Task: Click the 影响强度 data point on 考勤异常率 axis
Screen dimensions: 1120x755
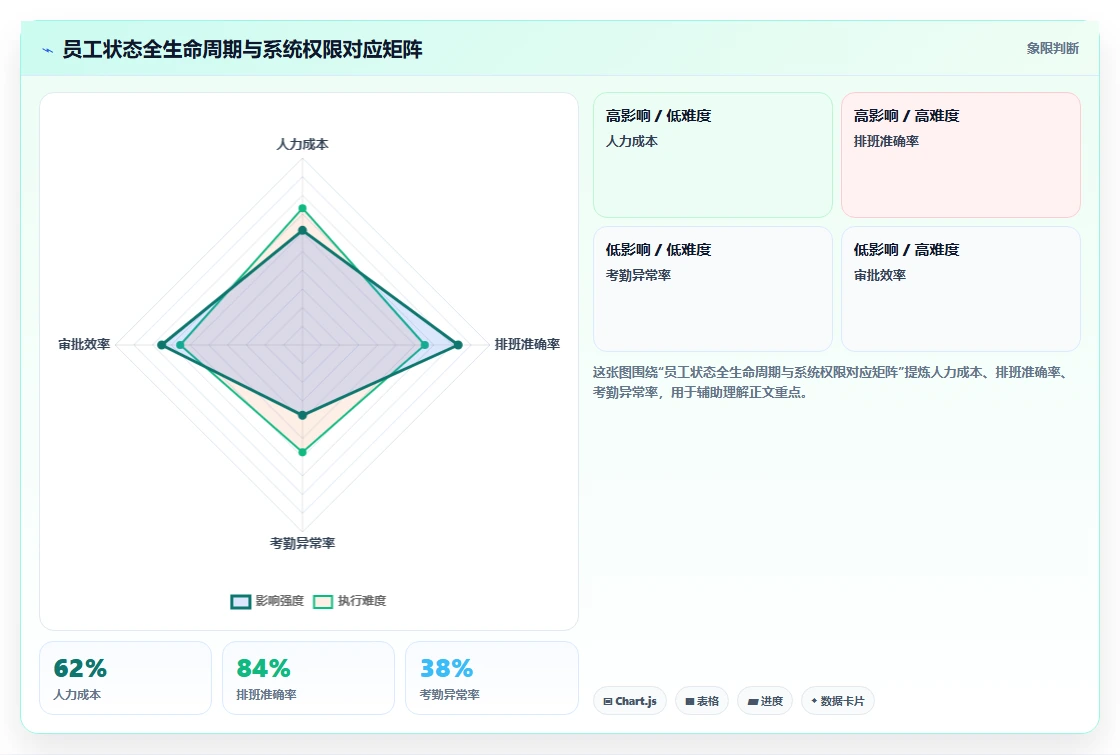Action: [302, 415]
